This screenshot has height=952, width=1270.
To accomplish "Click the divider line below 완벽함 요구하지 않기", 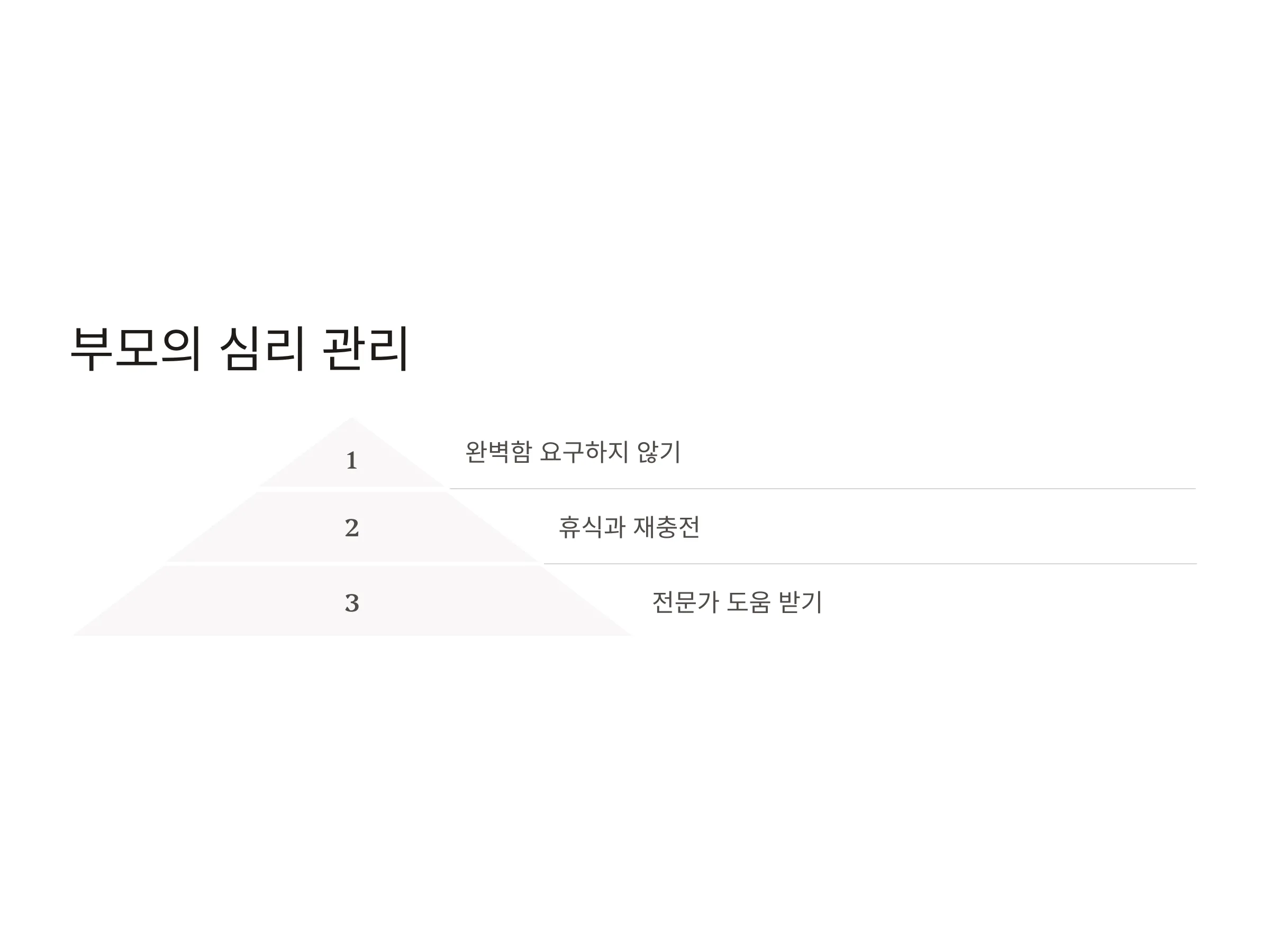I will [x=822, y=489].
